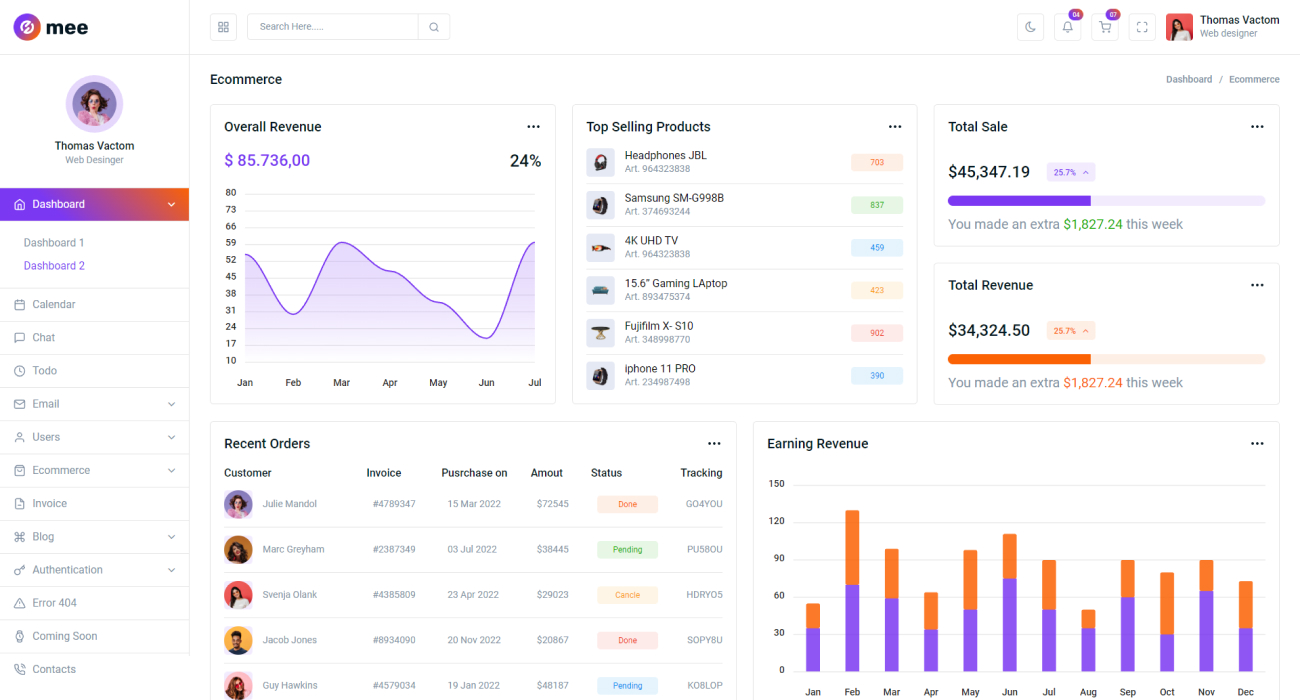Toggle fullscreen mode icon
Screen dimensions: 1300x700
tap(1142, 27)
